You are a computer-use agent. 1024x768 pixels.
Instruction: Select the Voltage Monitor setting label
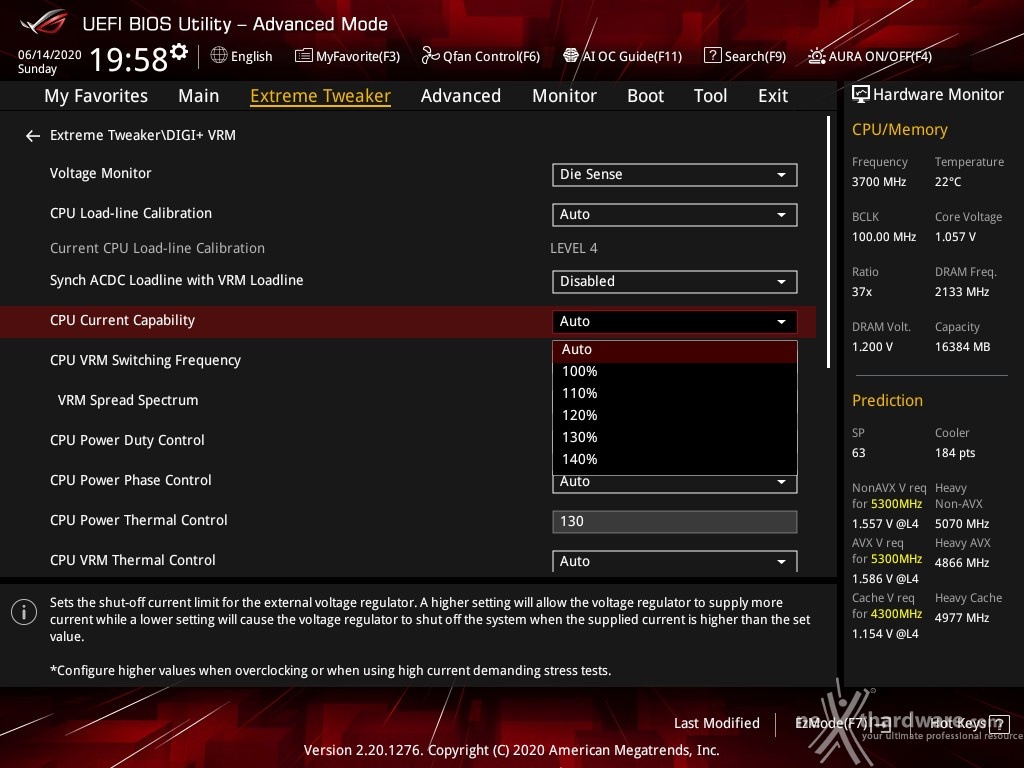(x=101, y=174)
